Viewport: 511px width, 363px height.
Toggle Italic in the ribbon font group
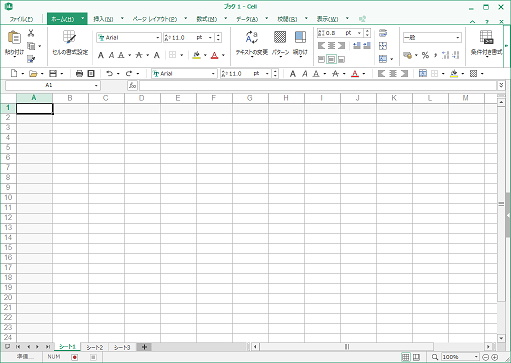pos(111,55)
